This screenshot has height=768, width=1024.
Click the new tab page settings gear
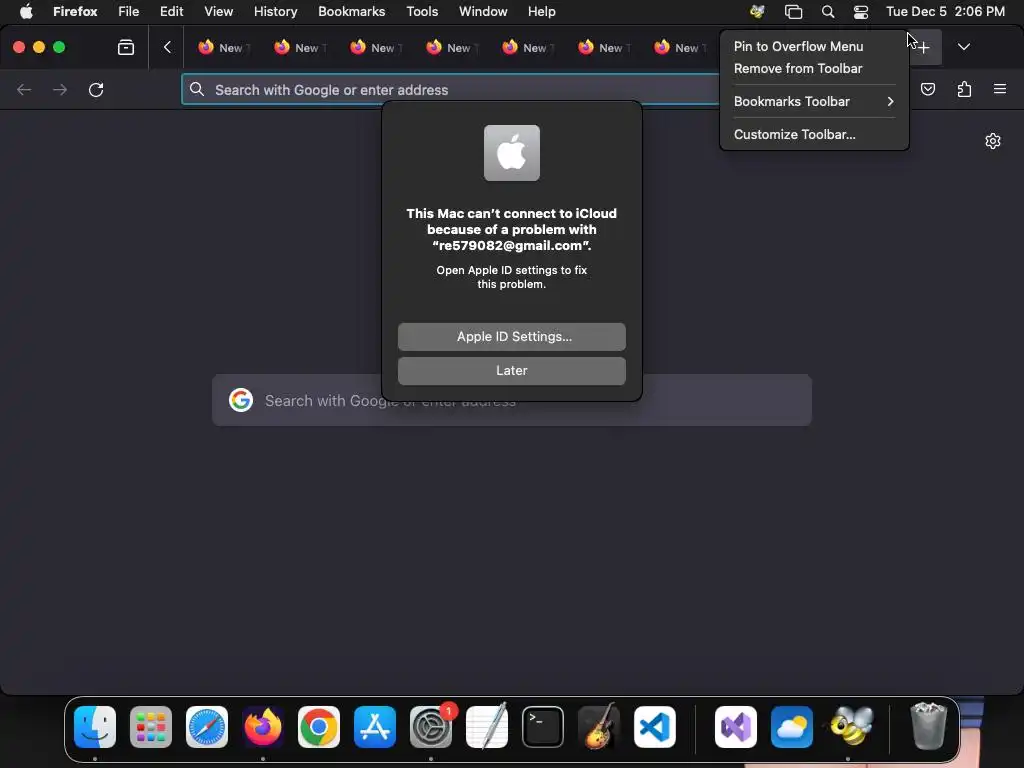click(993, 141)
